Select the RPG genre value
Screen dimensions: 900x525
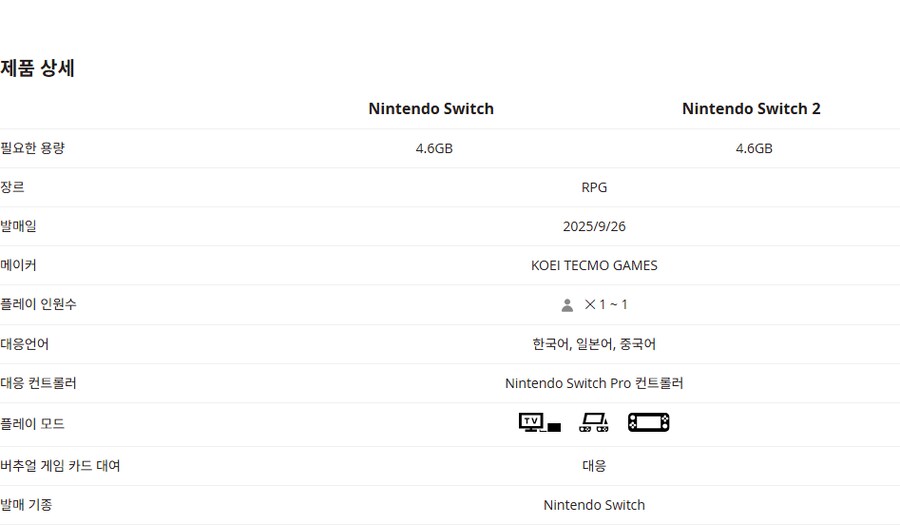[x=594, y=188]
